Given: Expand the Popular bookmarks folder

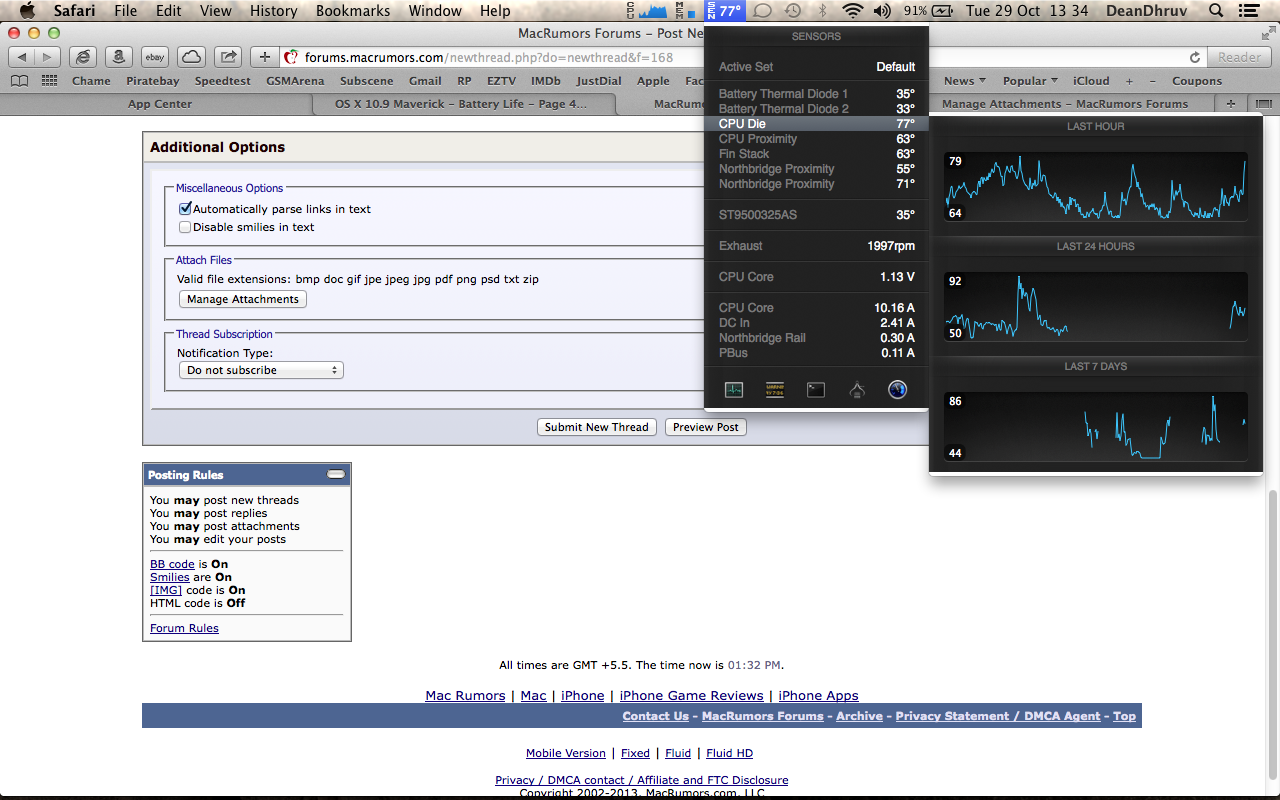Looking at the screenshot, I should (1029, 81).
